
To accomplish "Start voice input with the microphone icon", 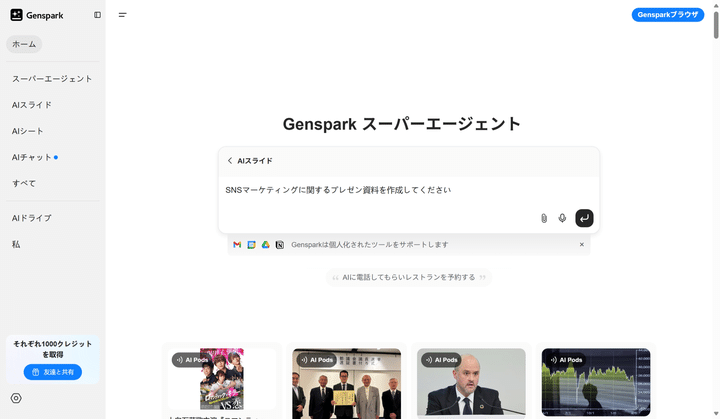I will pyautogui.click(x=562, y=218).
